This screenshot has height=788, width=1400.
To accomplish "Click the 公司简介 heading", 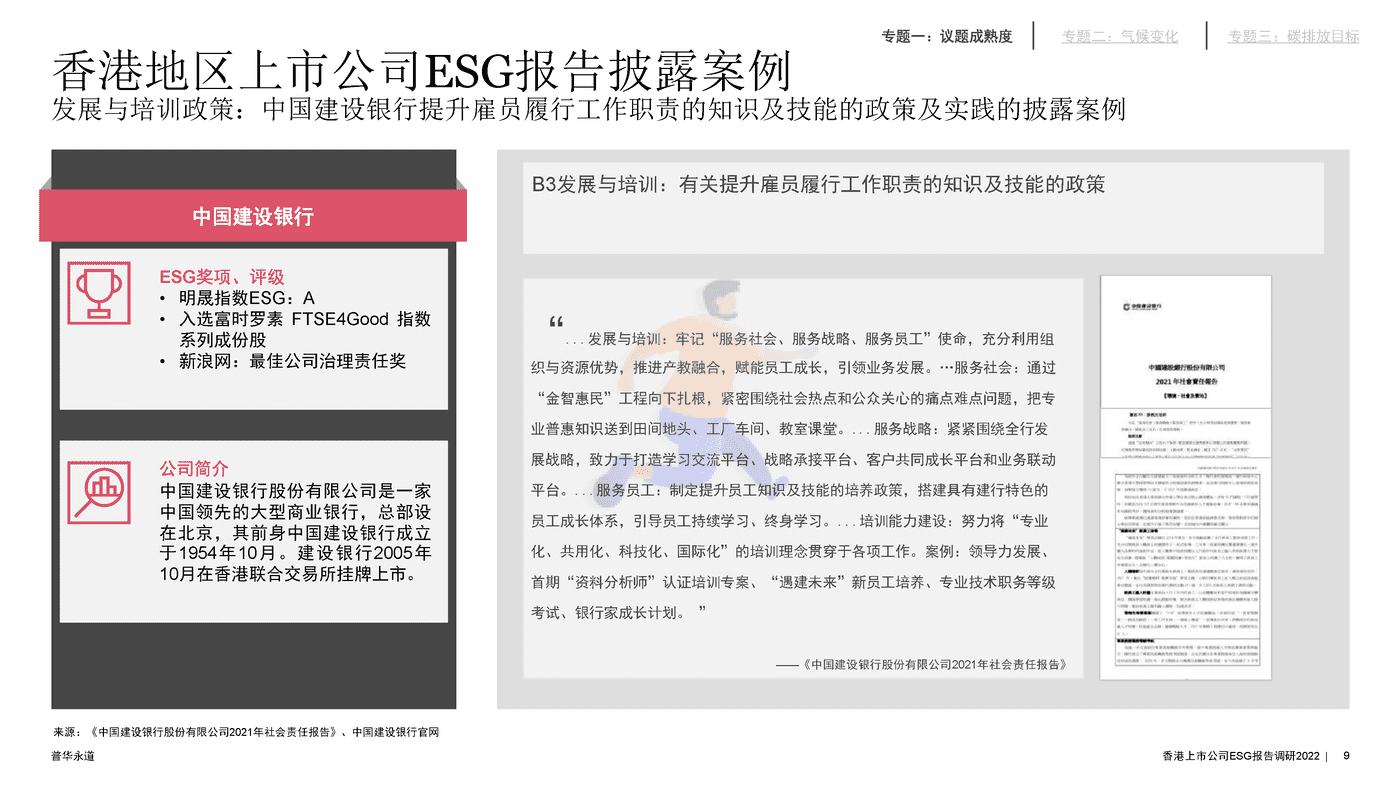I will point(194,469).
